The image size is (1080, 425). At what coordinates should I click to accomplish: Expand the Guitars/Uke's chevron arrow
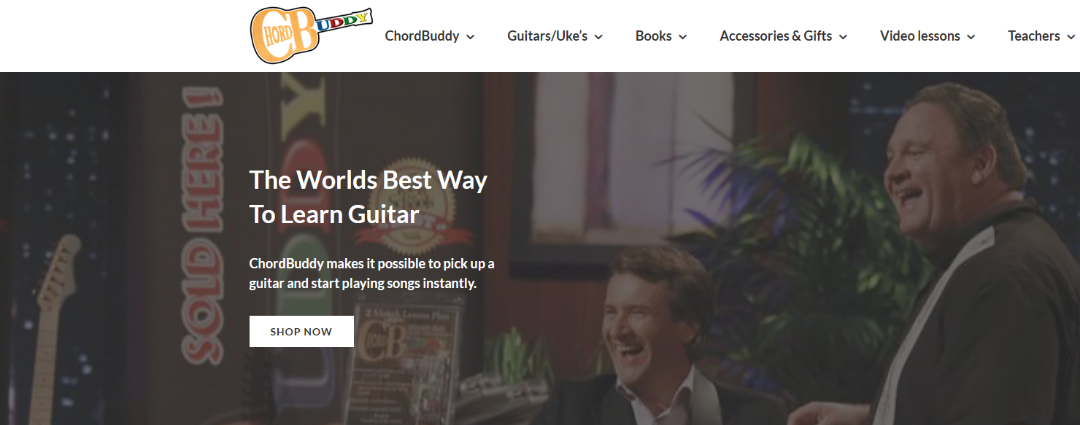pos(599,37)
